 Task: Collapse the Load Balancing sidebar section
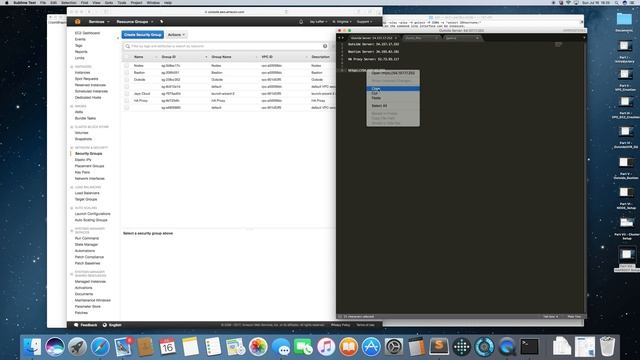[x=72, y=187]
